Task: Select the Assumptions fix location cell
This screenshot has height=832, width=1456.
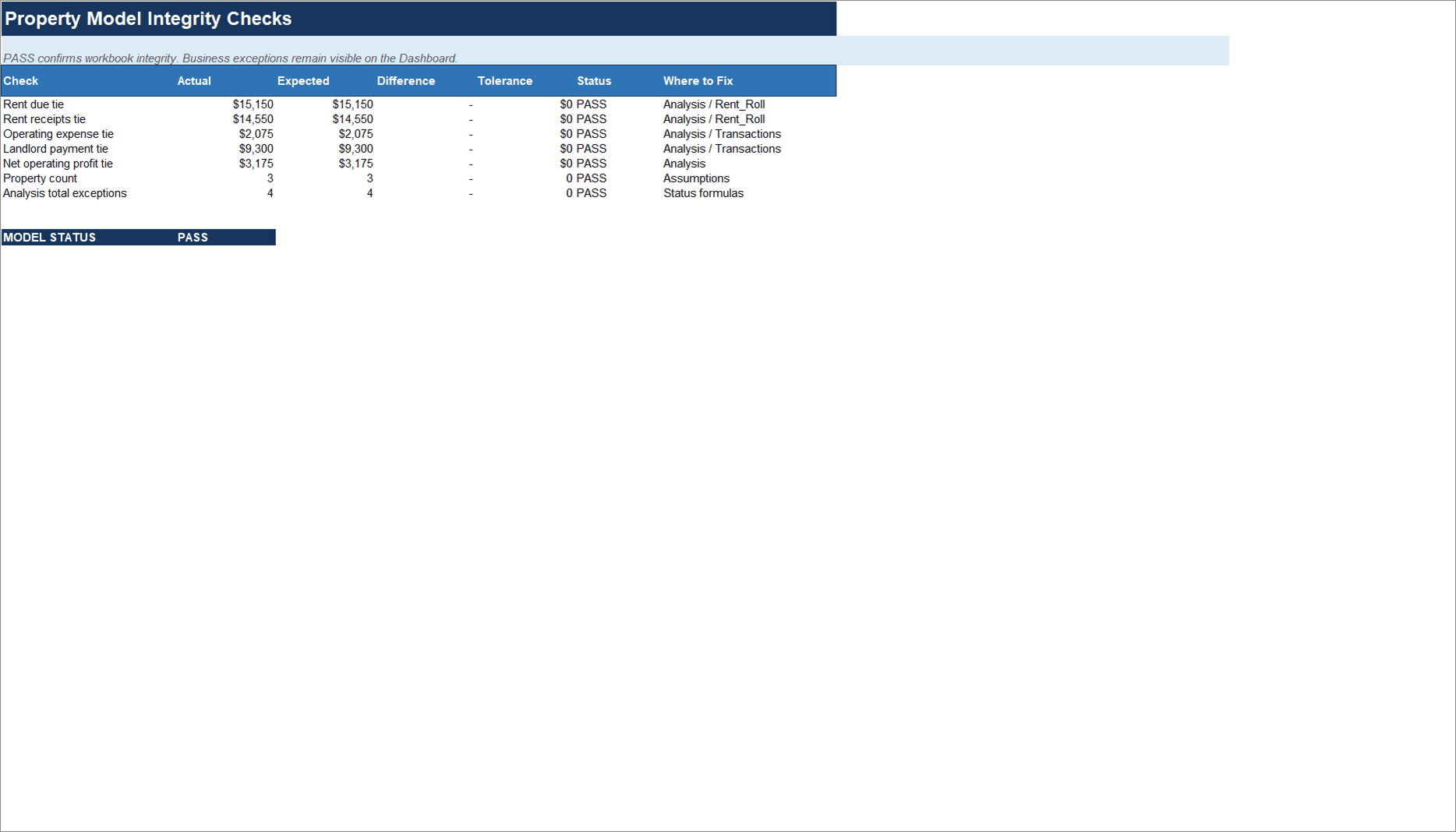Action: tap(697, 178)
